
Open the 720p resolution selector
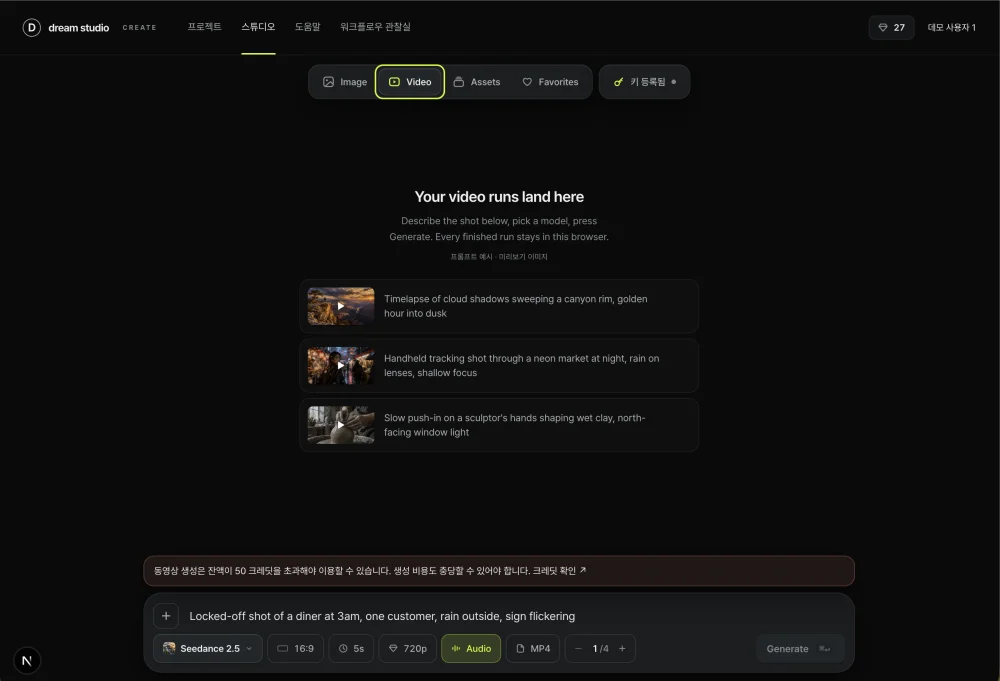click(408, 648)
